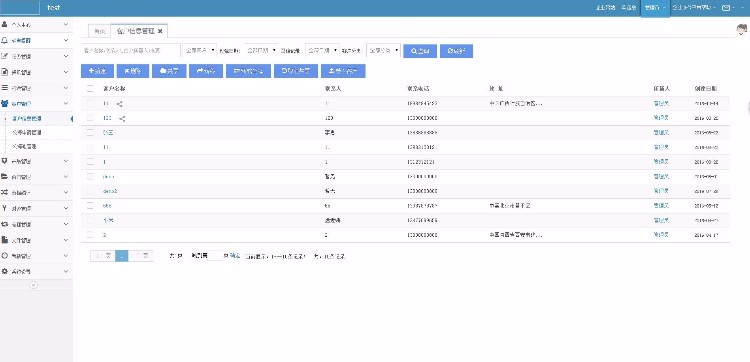Close the 客户信息管理 tab with its X
The width and height of the screenshot is (750, 362).
(160, 31)
